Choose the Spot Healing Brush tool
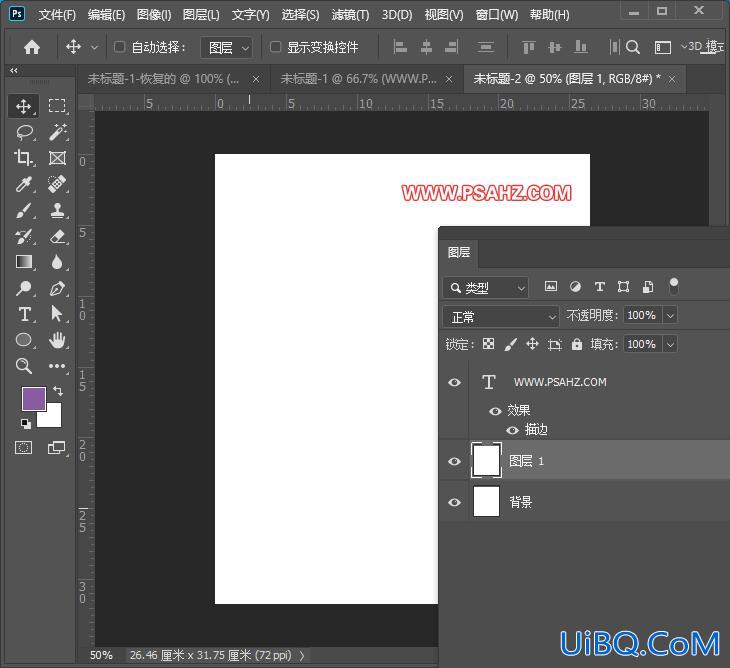 point(57,184)
